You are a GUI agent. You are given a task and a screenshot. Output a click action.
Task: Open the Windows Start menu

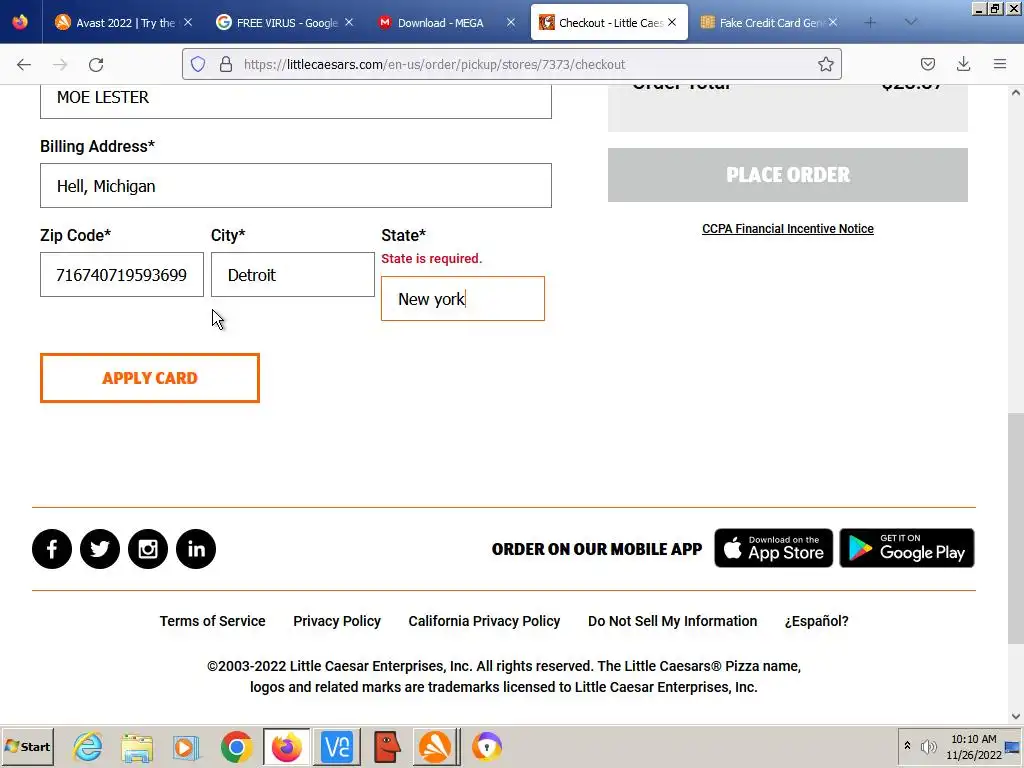click(x=28, y=746)
